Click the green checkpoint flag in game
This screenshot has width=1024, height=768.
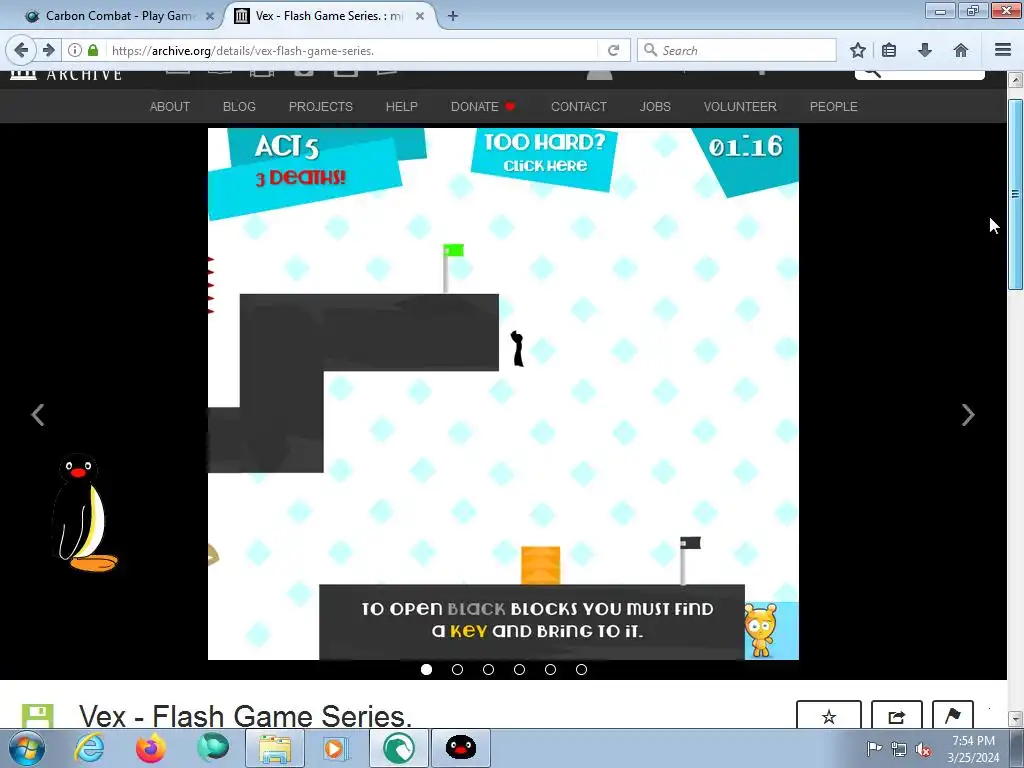click(453, 268)
